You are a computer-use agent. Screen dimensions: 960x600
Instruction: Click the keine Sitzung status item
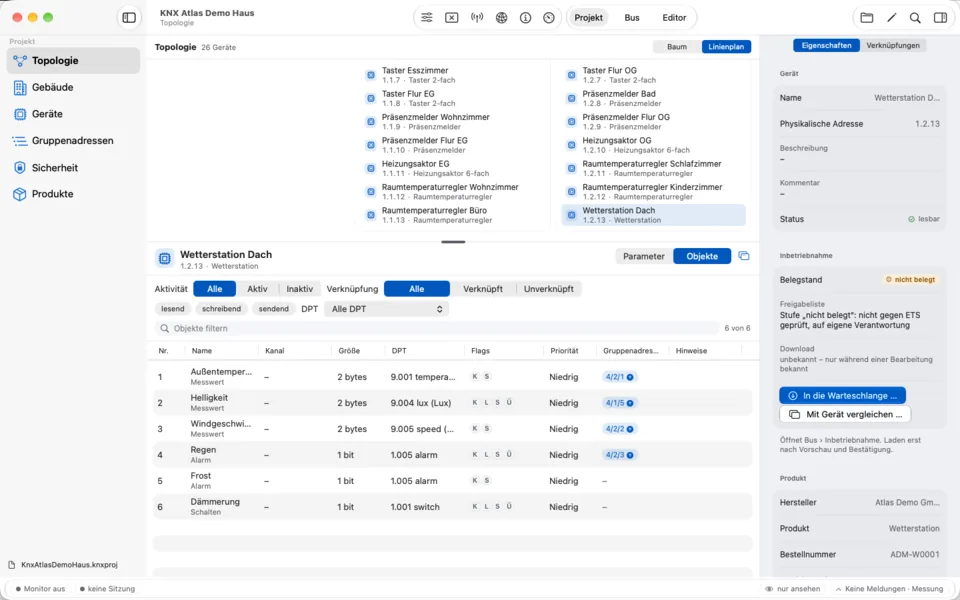(107, 589)
